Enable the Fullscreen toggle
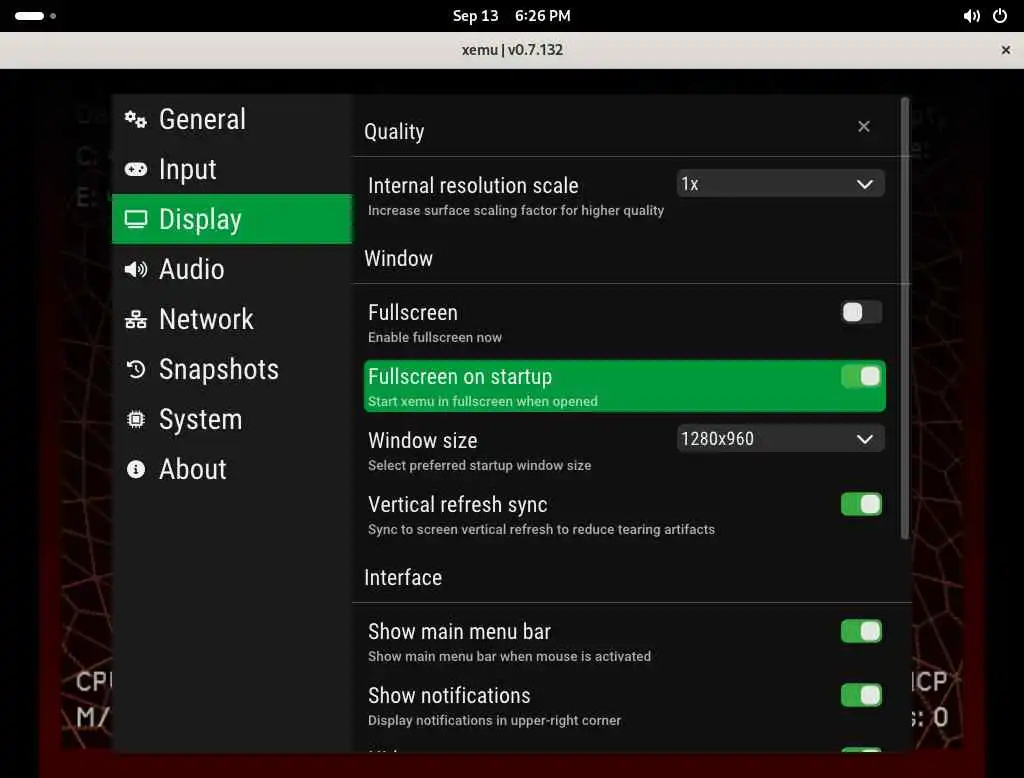This screenshot has height=778, width=1024. pos(861,312)
